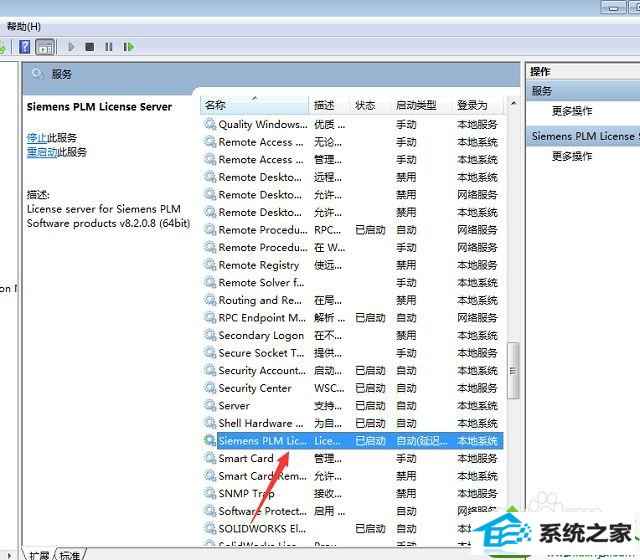Click 更多操作 under 服务 in actions pane
The image size is (640, 560).
tap(572, 111)
